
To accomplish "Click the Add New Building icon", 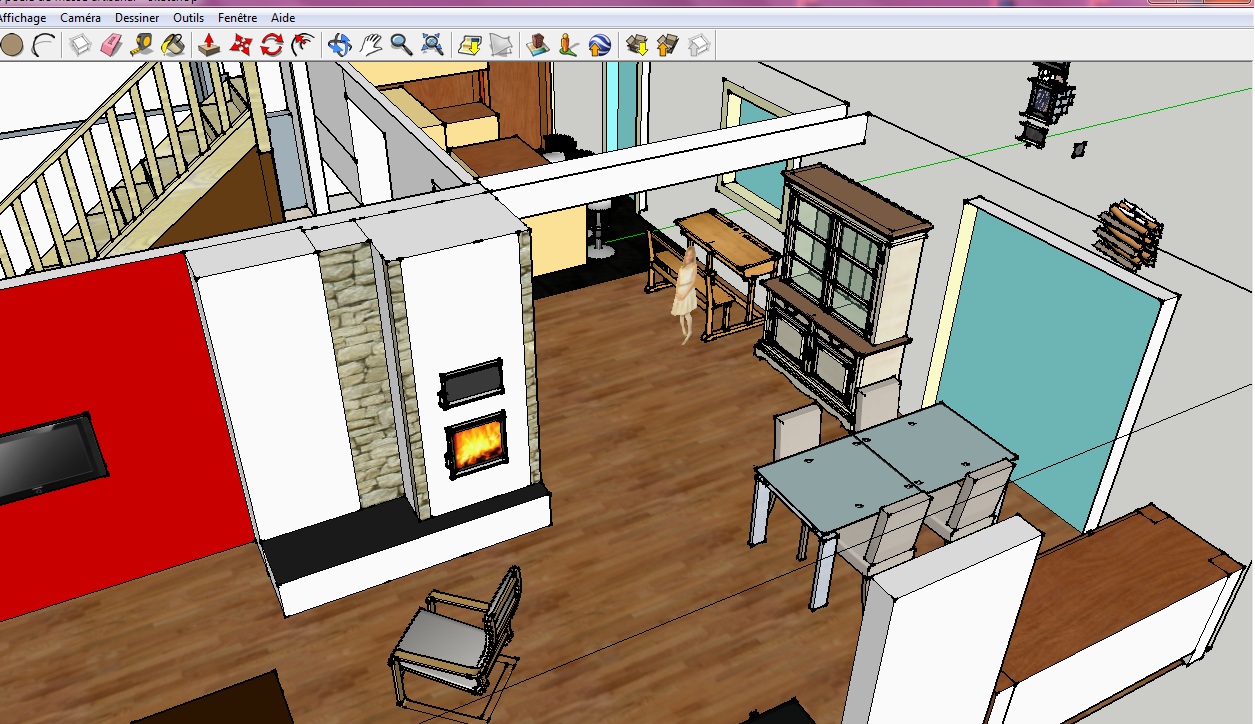I will tap(538, 45).
